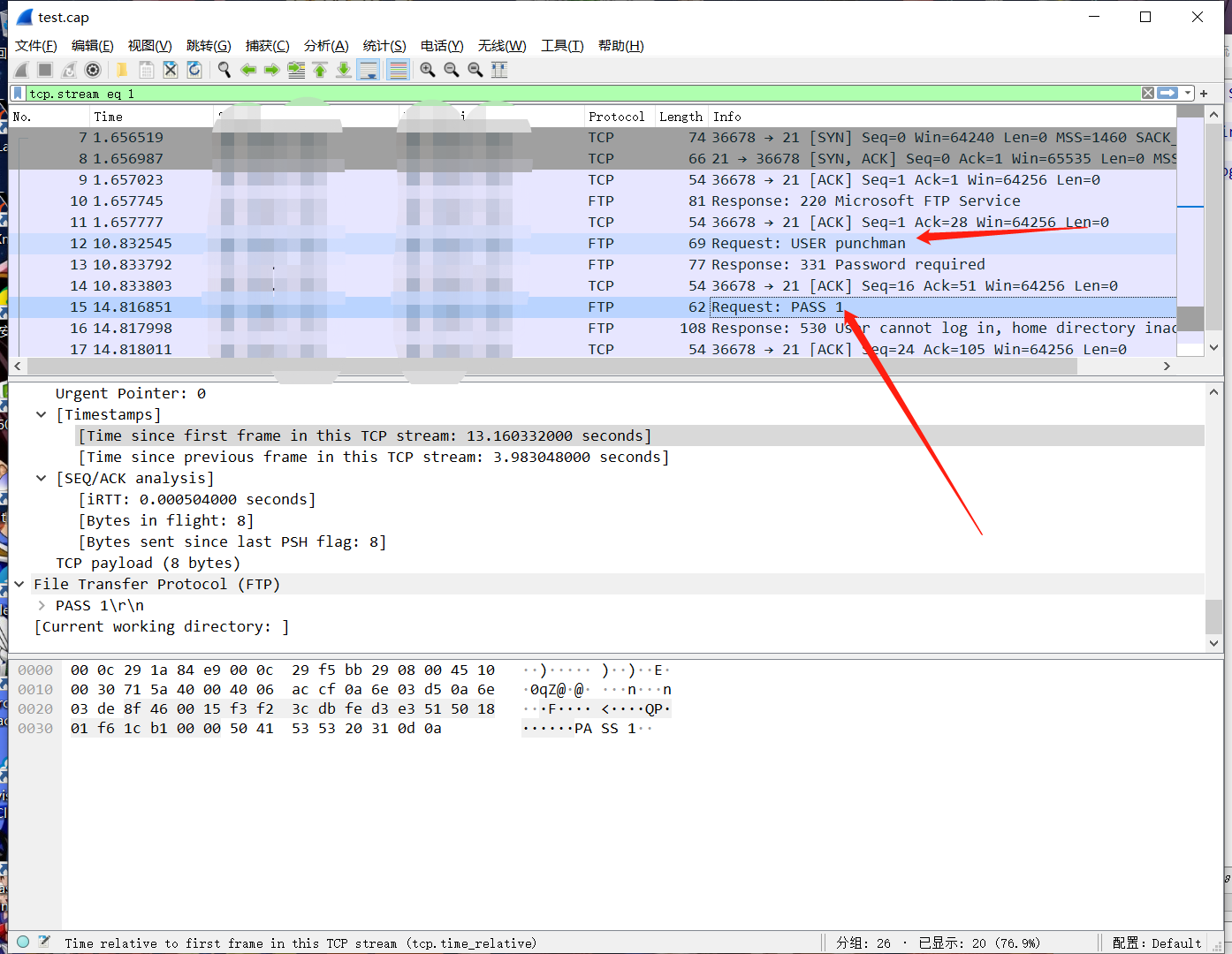Open the 文件(F) menu
The height and width of the screenshot is (954, 1232).
(36, 46)
